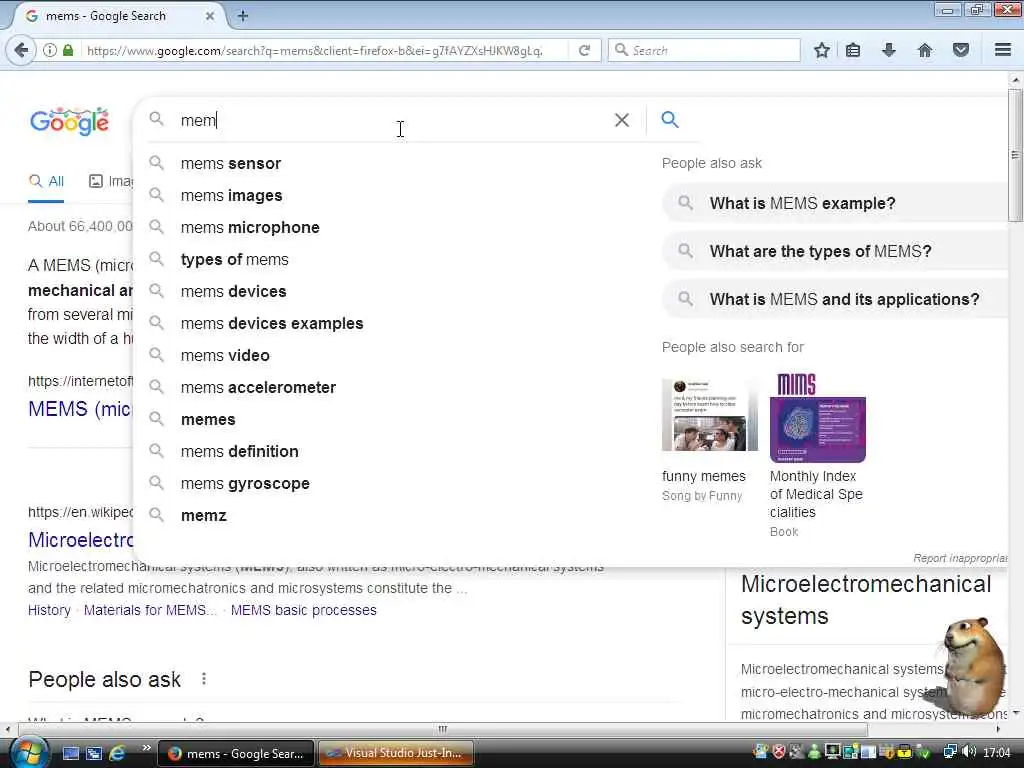1024x768 pixels.
Task: Click horizontal scrollbar right arrow
Action: pyautogui.click(x=998, y=729)
